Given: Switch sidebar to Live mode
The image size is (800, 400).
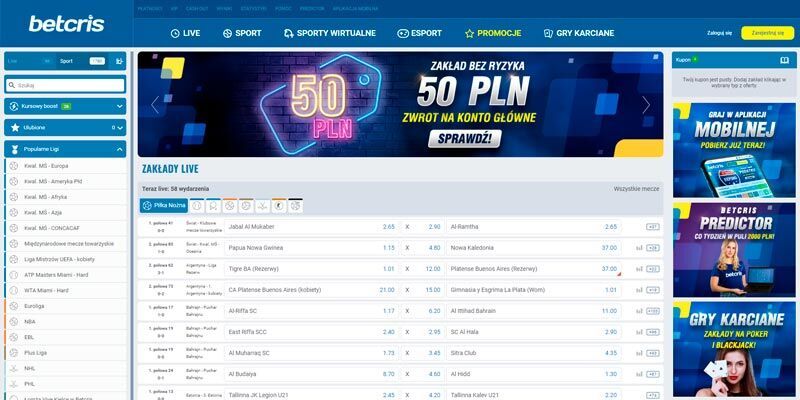Looking at the screenshot, I should 29,61.
